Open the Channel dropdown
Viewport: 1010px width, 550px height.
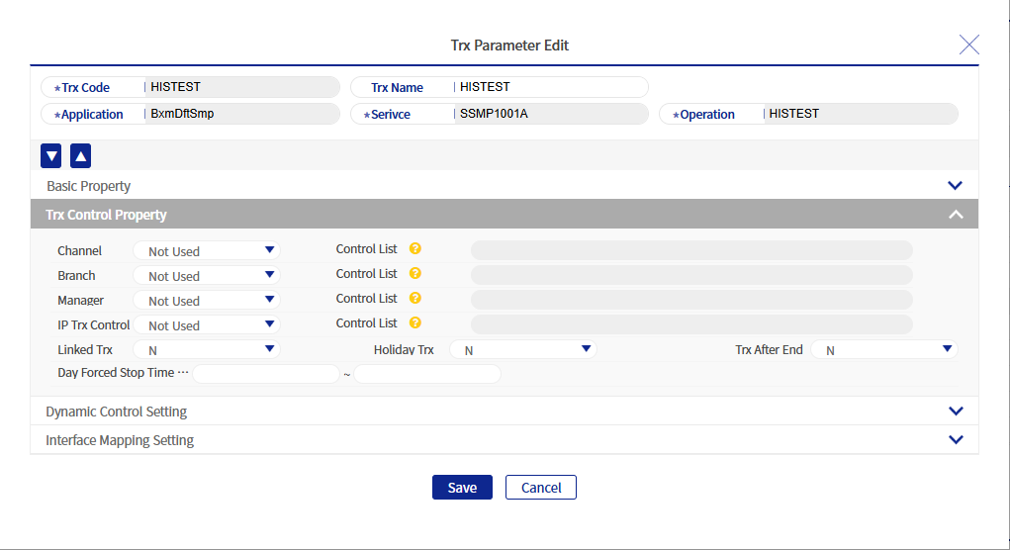pyautogui.click(x=207, y=251)
